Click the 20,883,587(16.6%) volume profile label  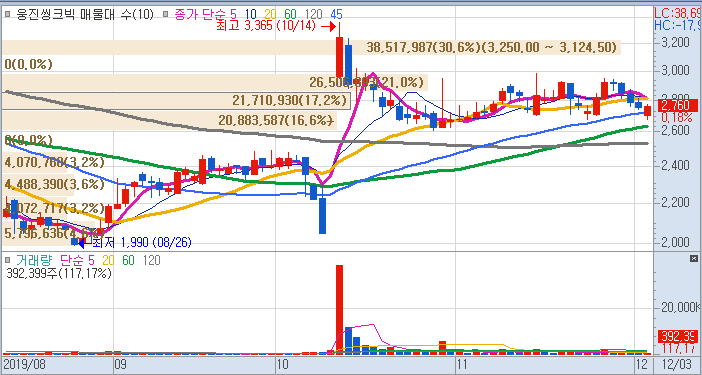[x=276, y=120]
